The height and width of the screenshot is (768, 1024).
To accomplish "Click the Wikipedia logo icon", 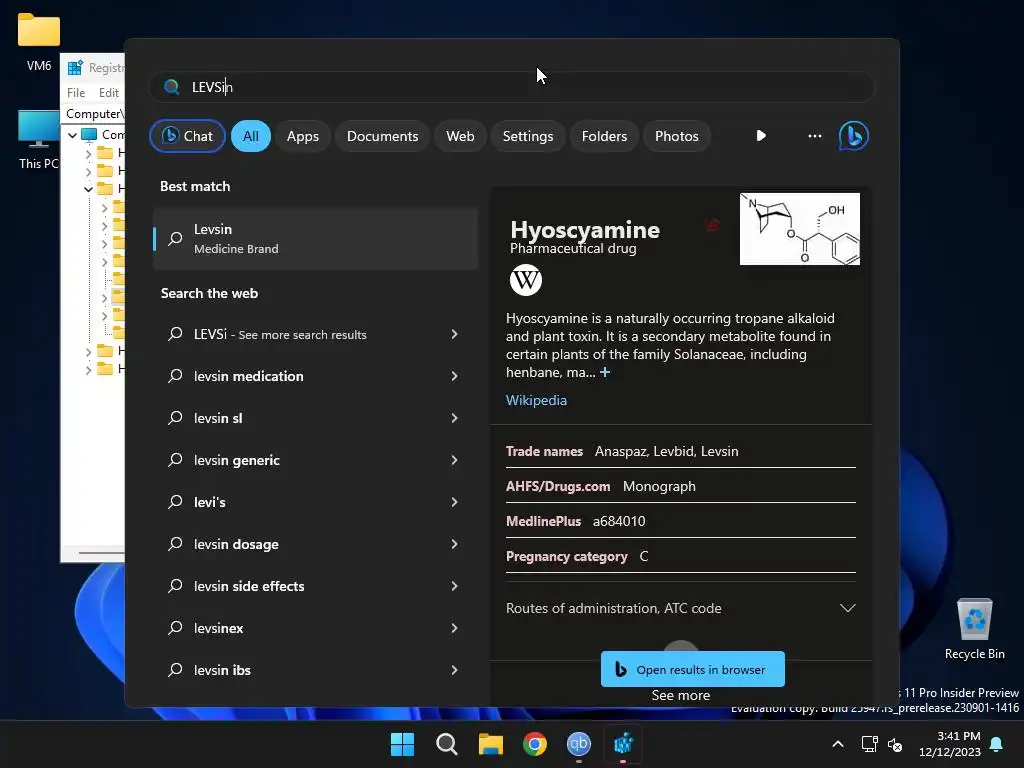I will coord(526,280).
